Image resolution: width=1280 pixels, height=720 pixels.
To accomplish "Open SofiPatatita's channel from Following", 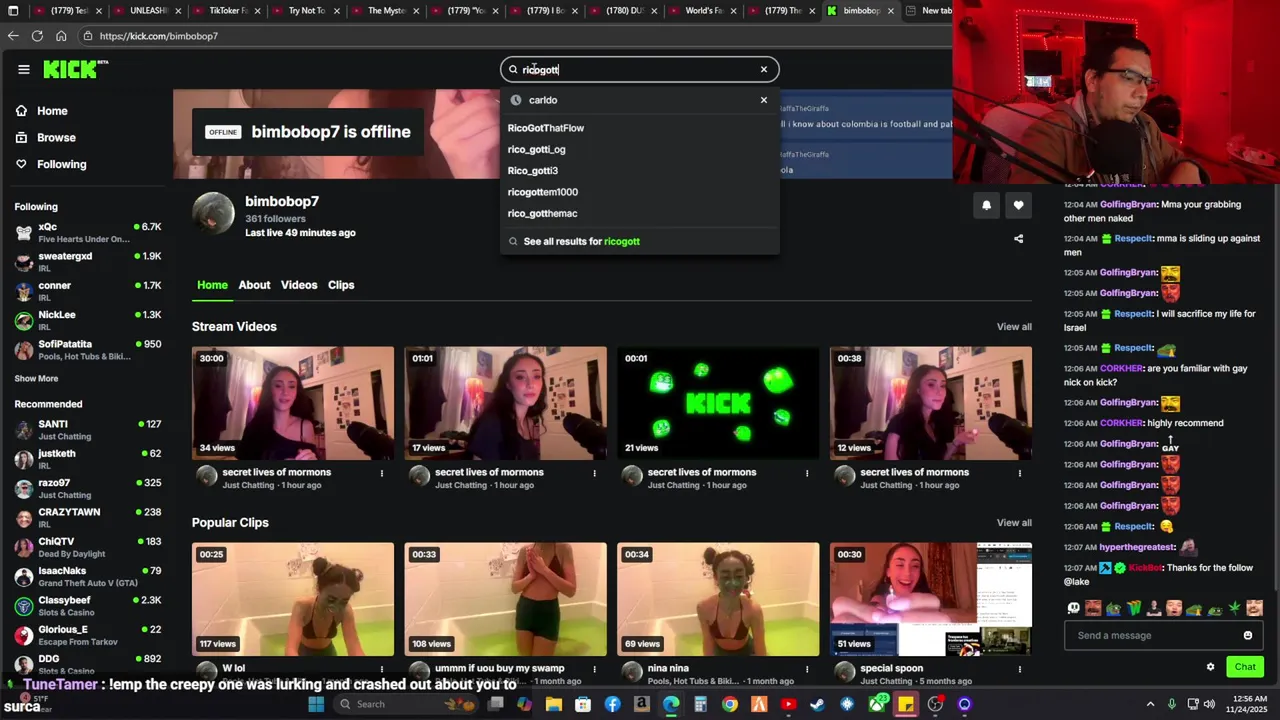I will (x=88, y=349).
